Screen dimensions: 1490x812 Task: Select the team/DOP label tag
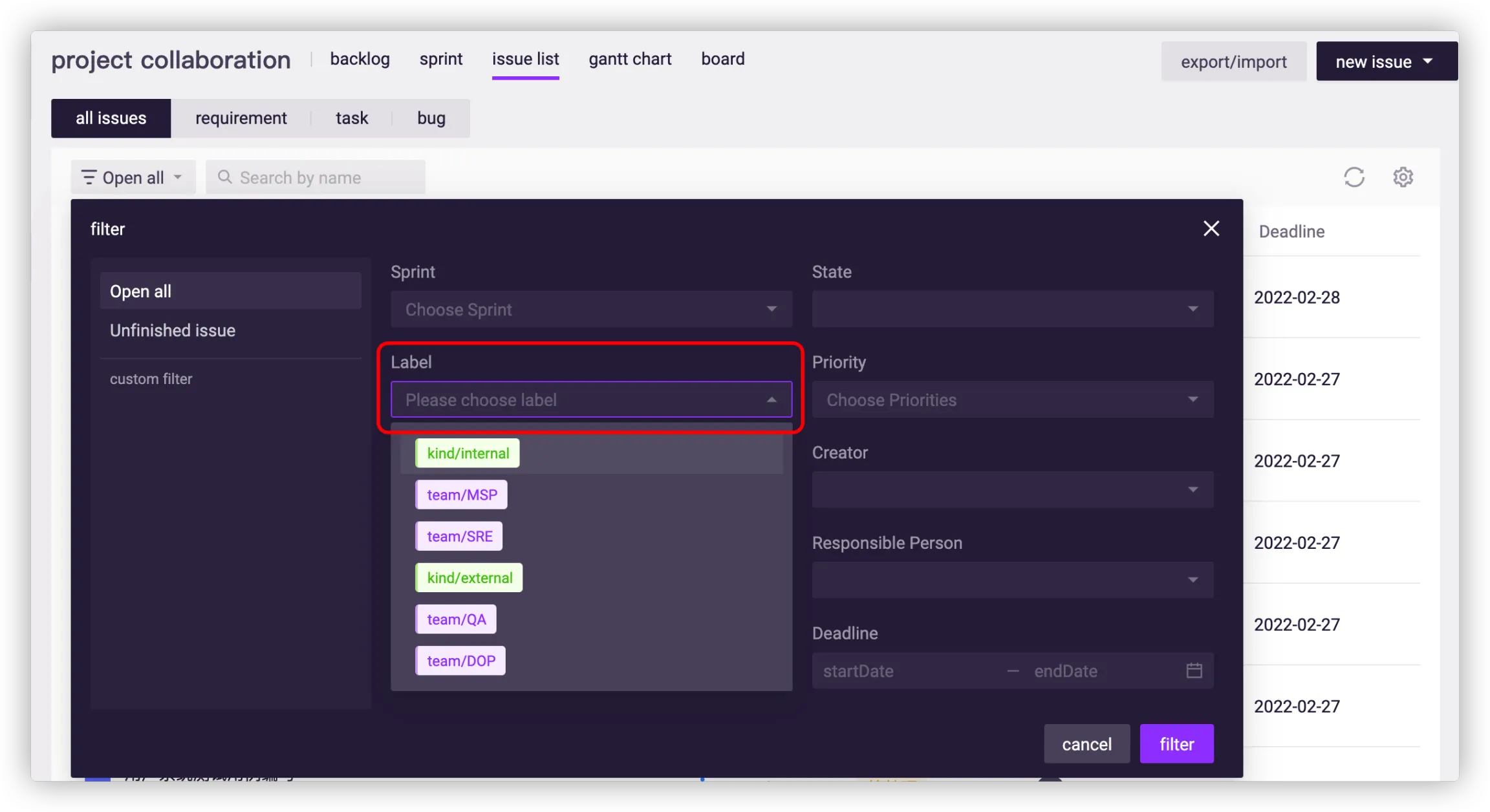[460, 661]
